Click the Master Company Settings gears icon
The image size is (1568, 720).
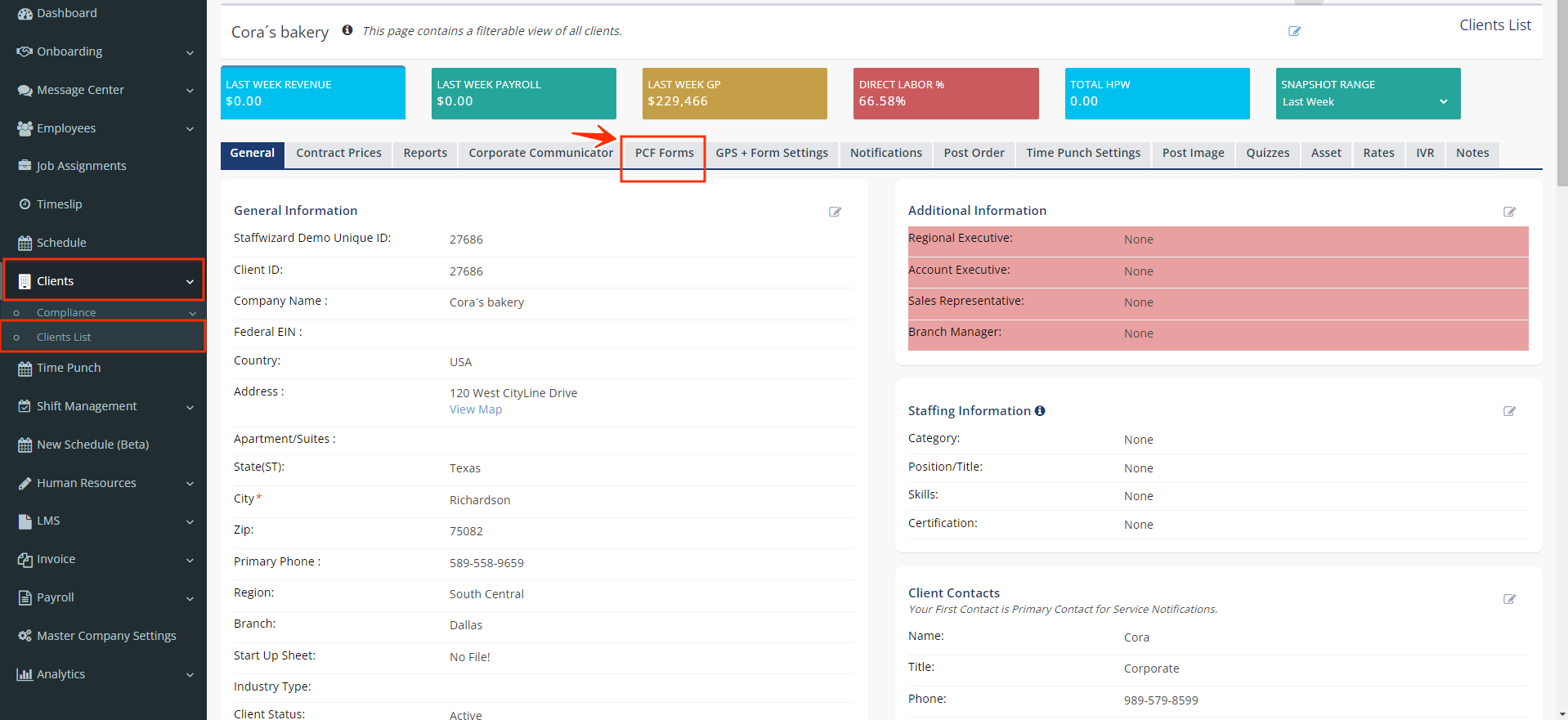click(x=25, y=636)
